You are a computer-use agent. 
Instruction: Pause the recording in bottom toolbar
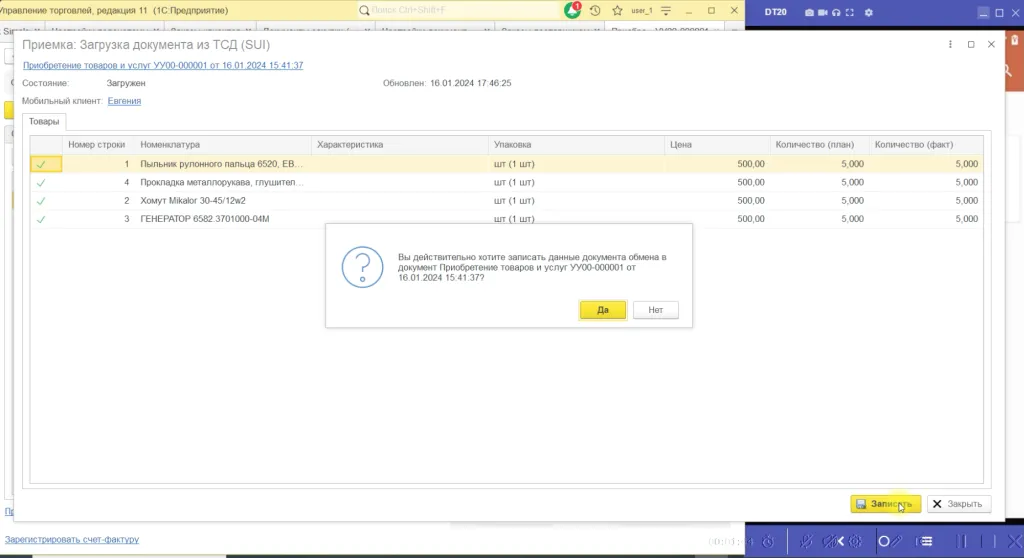pos(961,541)
